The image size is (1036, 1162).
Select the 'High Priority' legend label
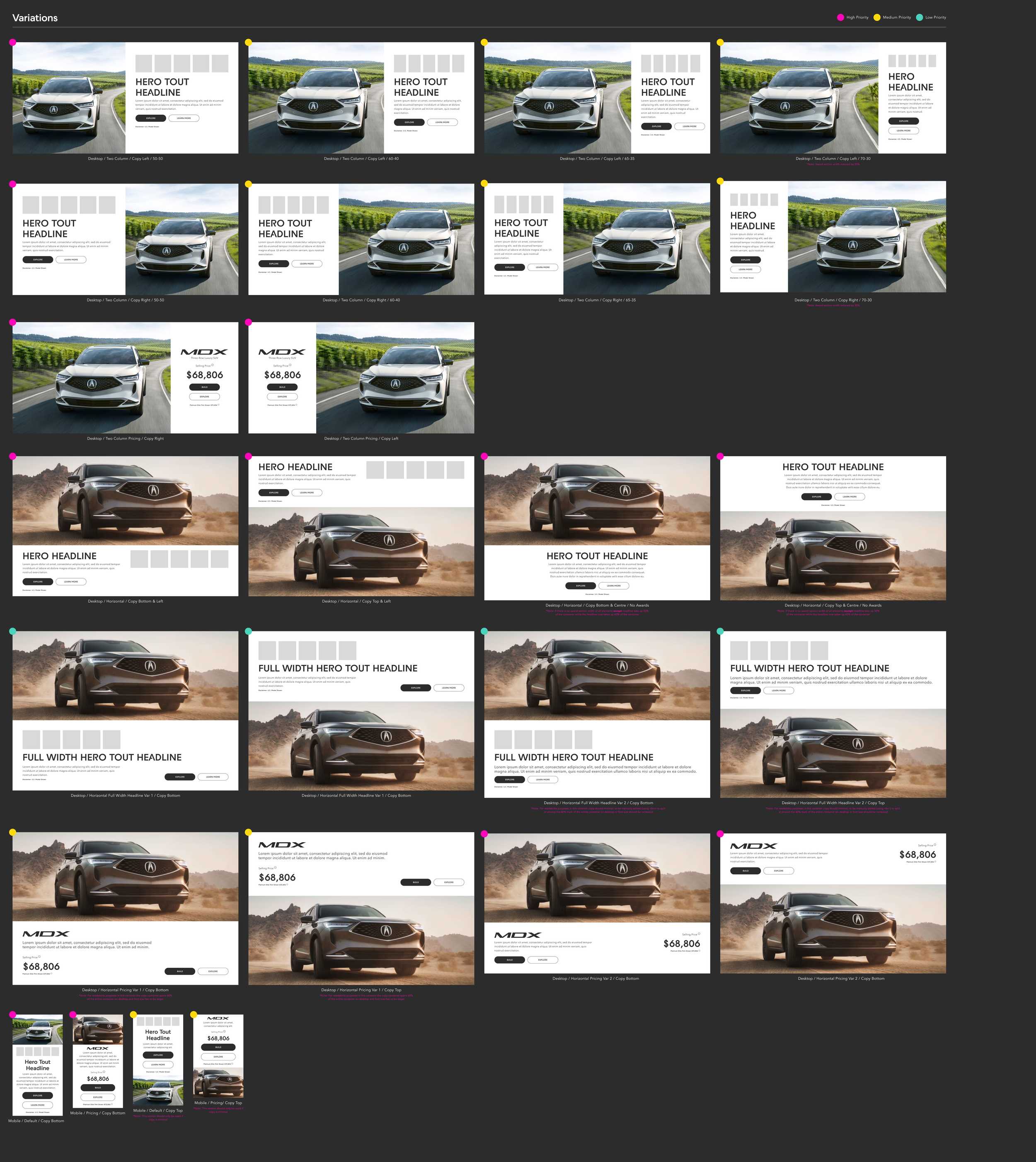coord(857,18)
